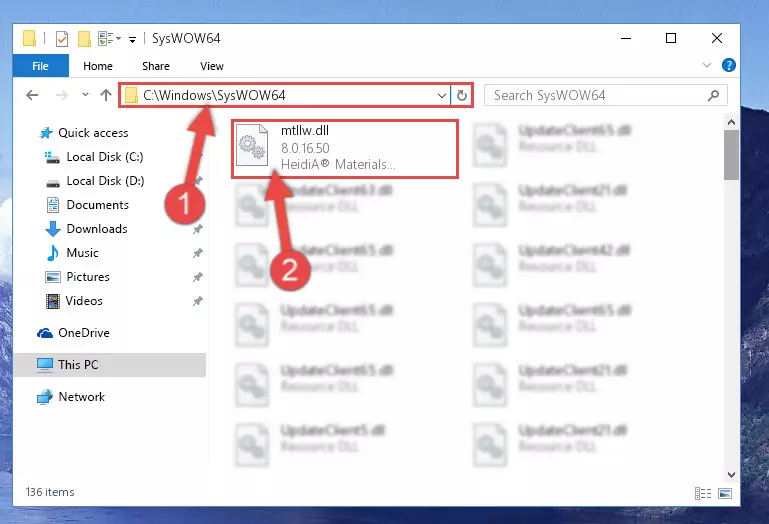This screenshot has height=524, width=769.
Task: Click the address bar path C:\Windows\SysWOW64
Action: tap(214, 95)
